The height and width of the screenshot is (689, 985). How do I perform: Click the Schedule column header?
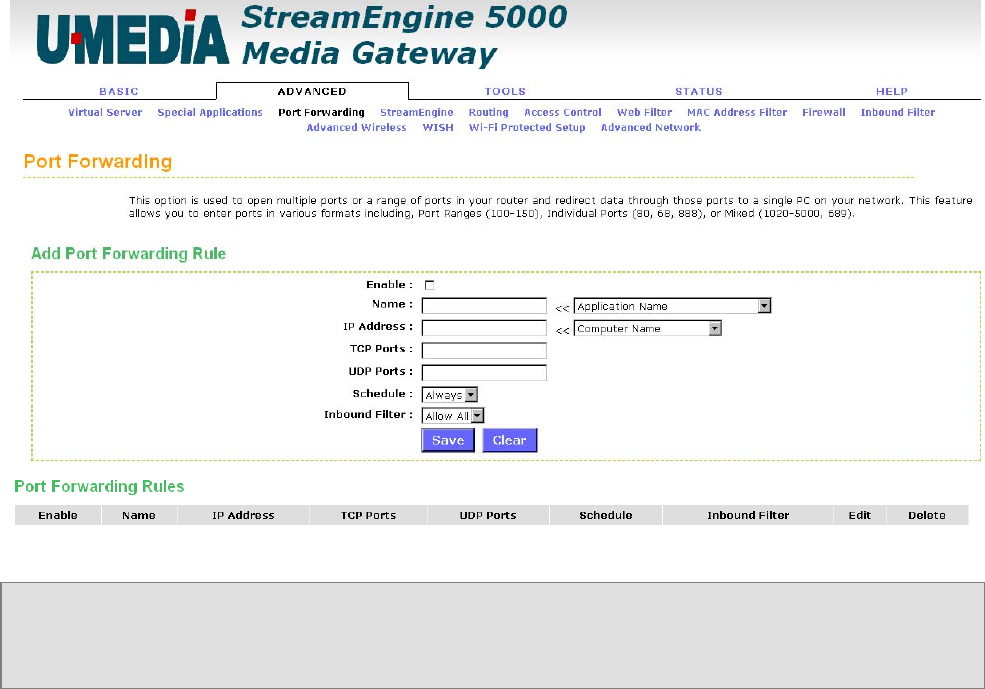(x=606, y=515)
